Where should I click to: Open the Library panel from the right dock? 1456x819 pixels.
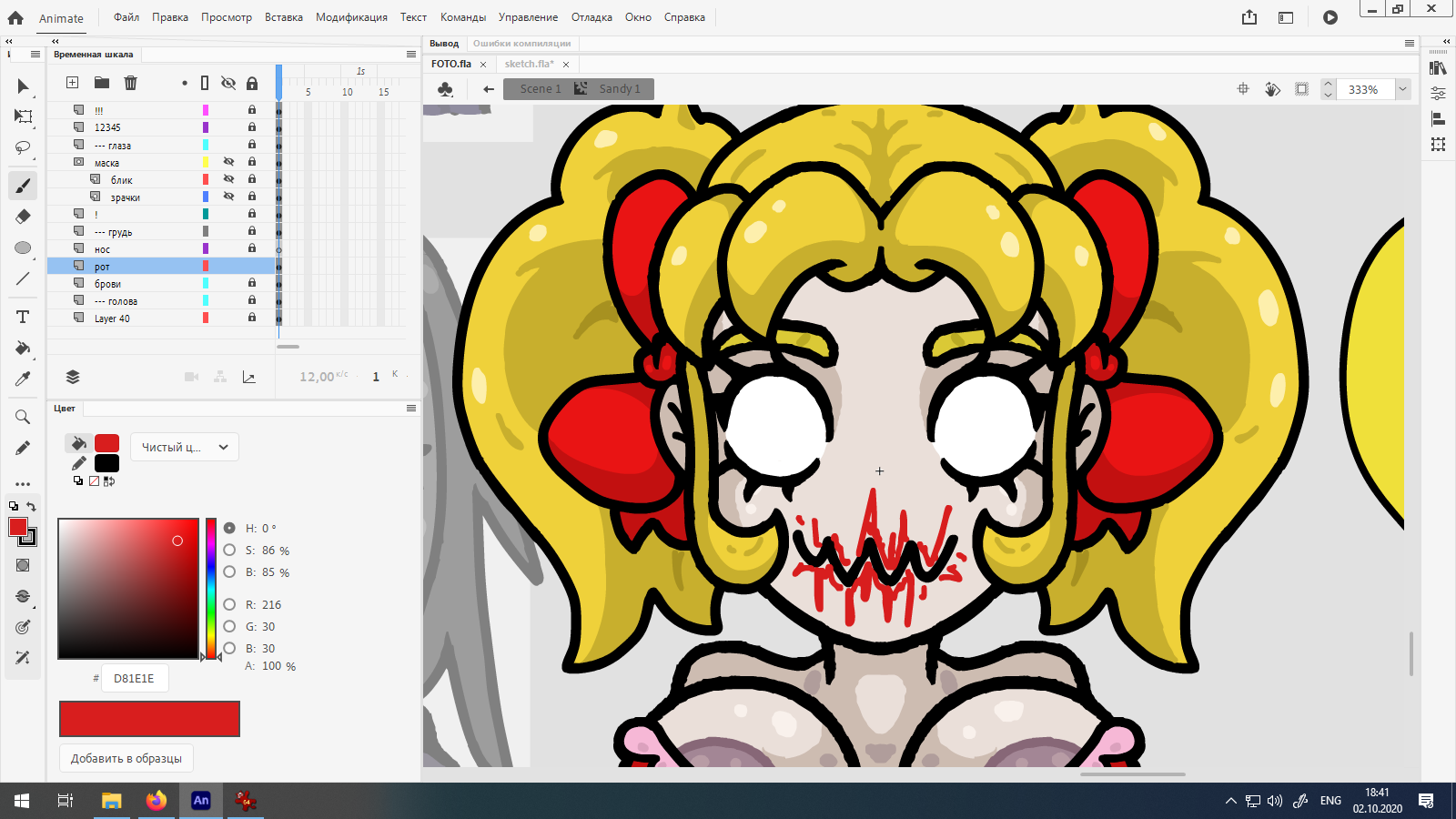1438,68
